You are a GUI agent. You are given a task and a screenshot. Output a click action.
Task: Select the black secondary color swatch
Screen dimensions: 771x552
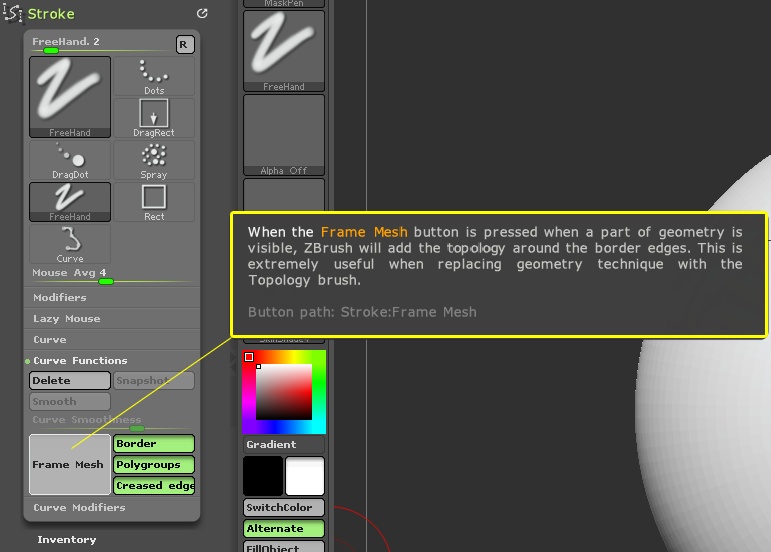point(263,476)
